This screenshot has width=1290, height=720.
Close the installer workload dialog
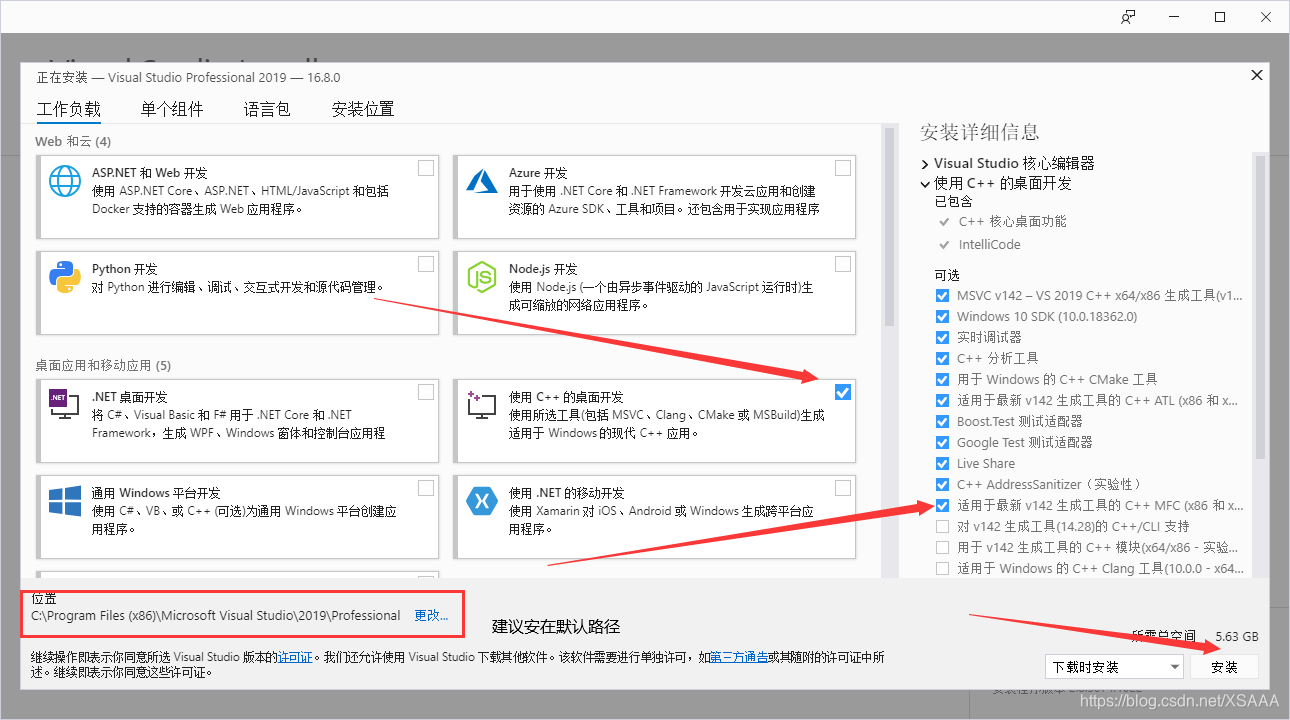click(x=1256, y=75)
